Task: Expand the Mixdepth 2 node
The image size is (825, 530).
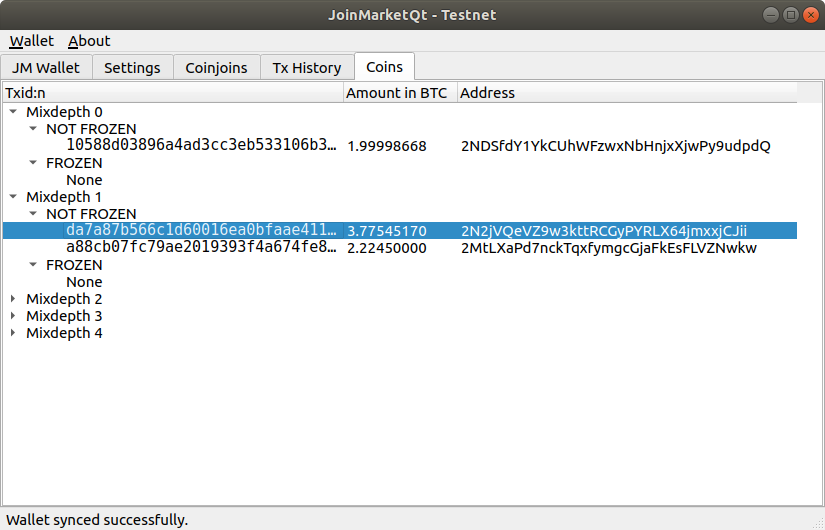Action: (13, 299)
